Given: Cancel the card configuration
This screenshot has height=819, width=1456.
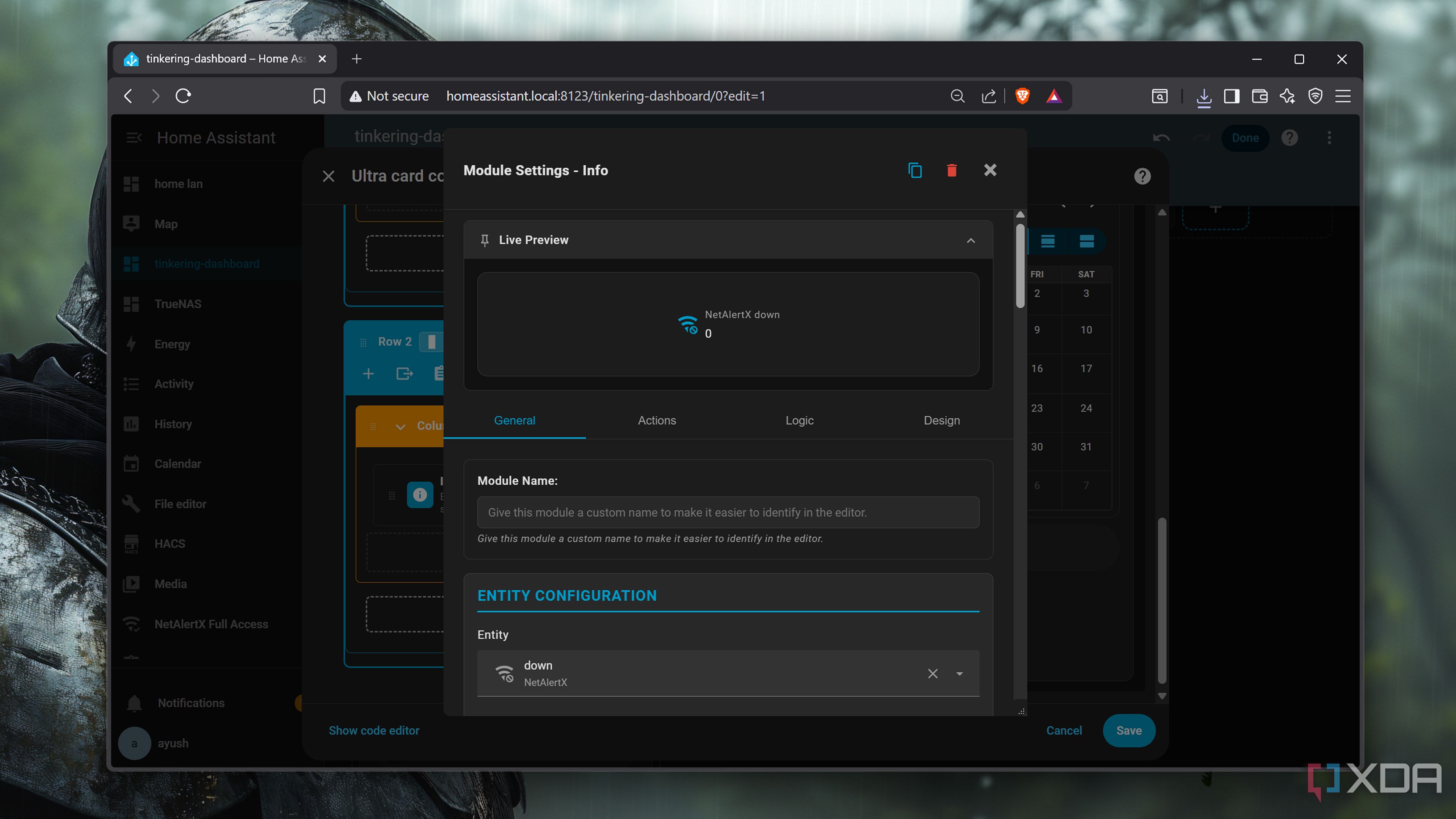Looking at the screenshot, I should coord(1064,730).
